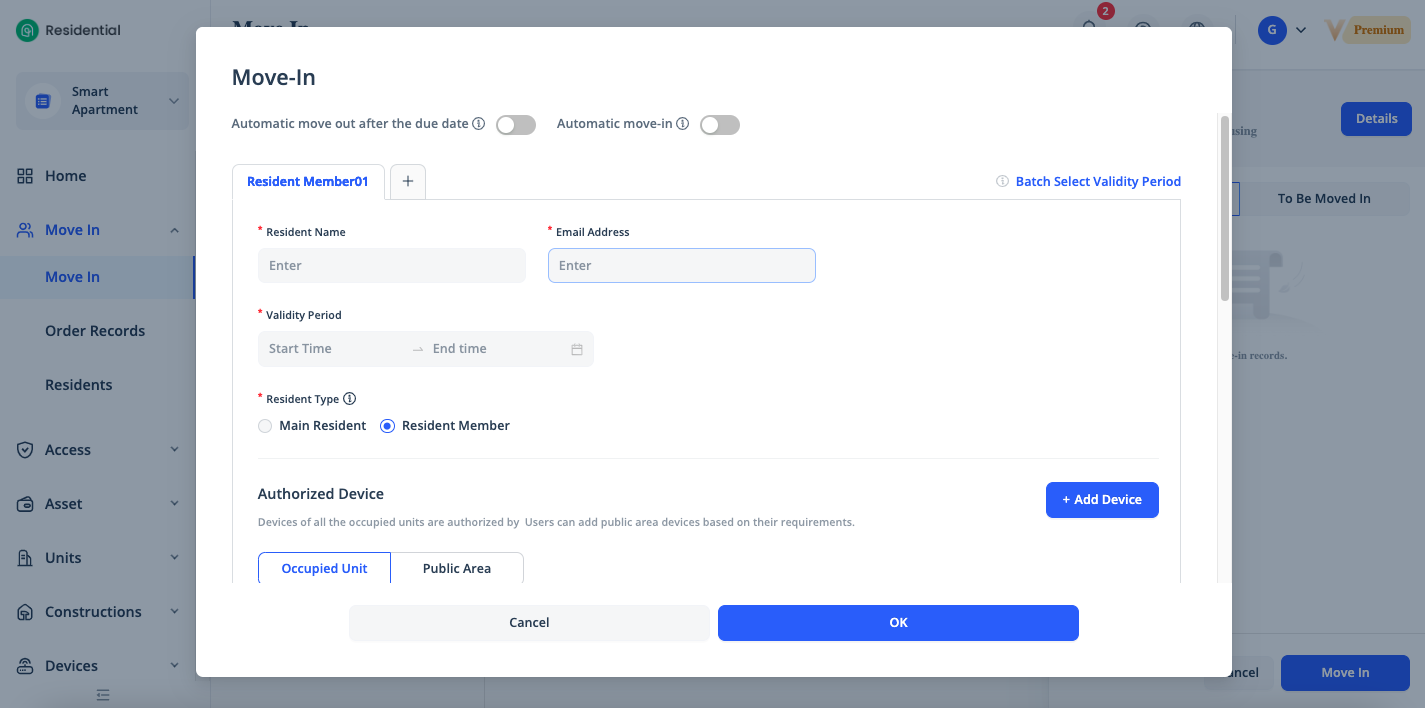Select the Main Resident radio option
1425x708 pixels.
coord(265,426)
